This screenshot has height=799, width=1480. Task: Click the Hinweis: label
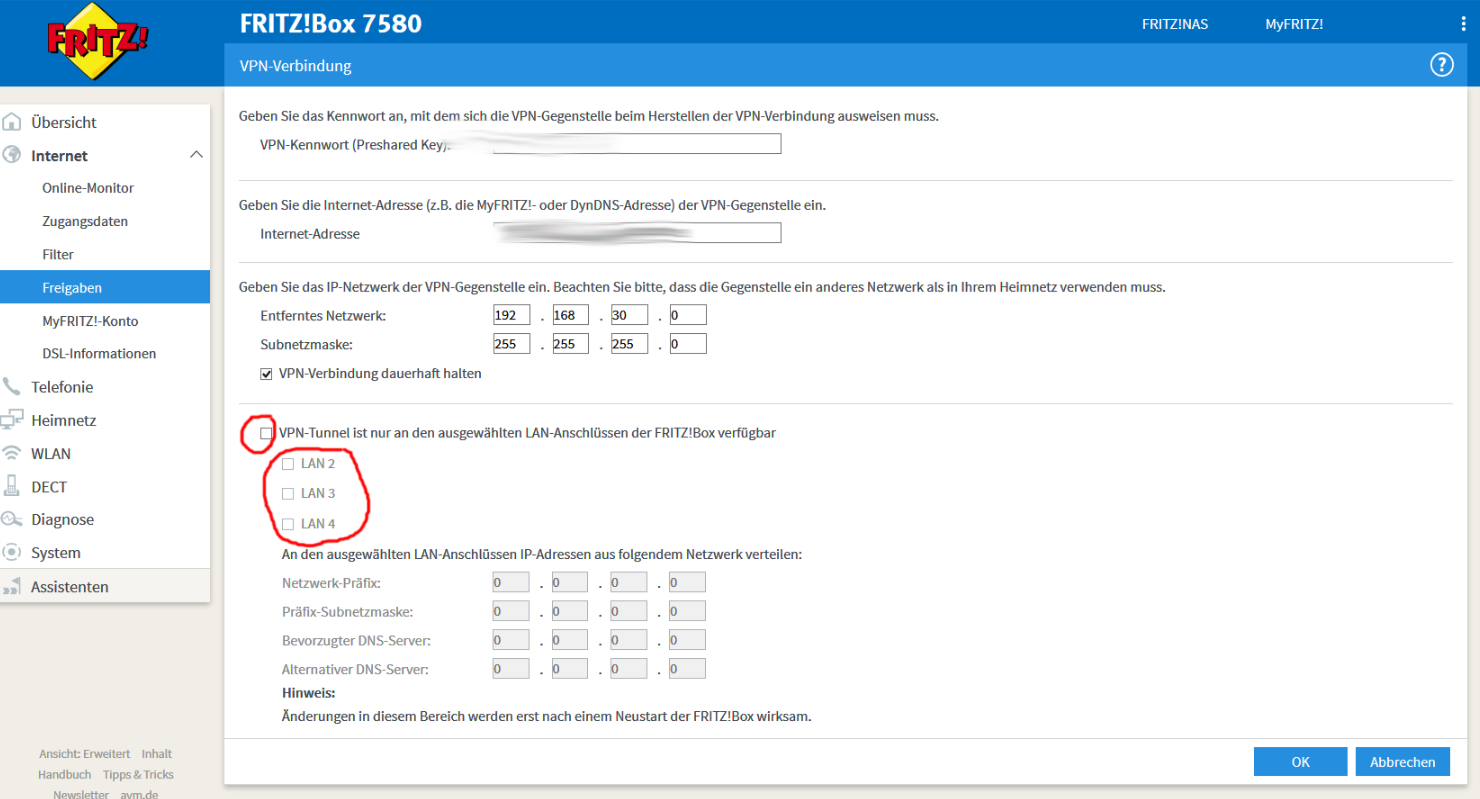pos(309,692)
